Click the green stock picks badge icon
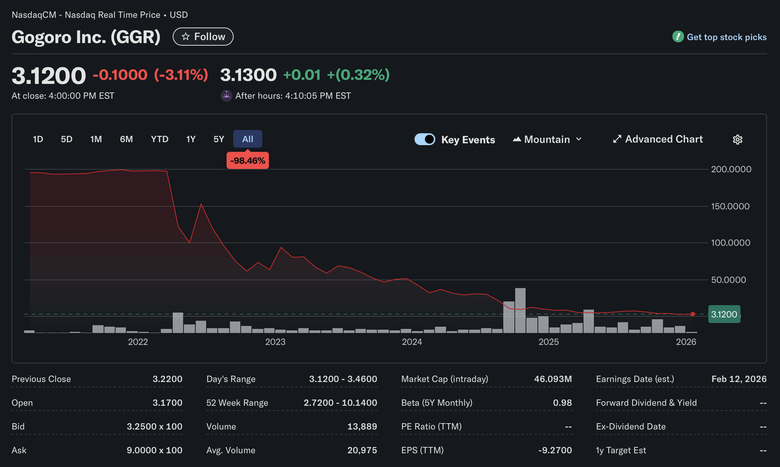This screenshot has height=467, width=780. tap(678, 37)
